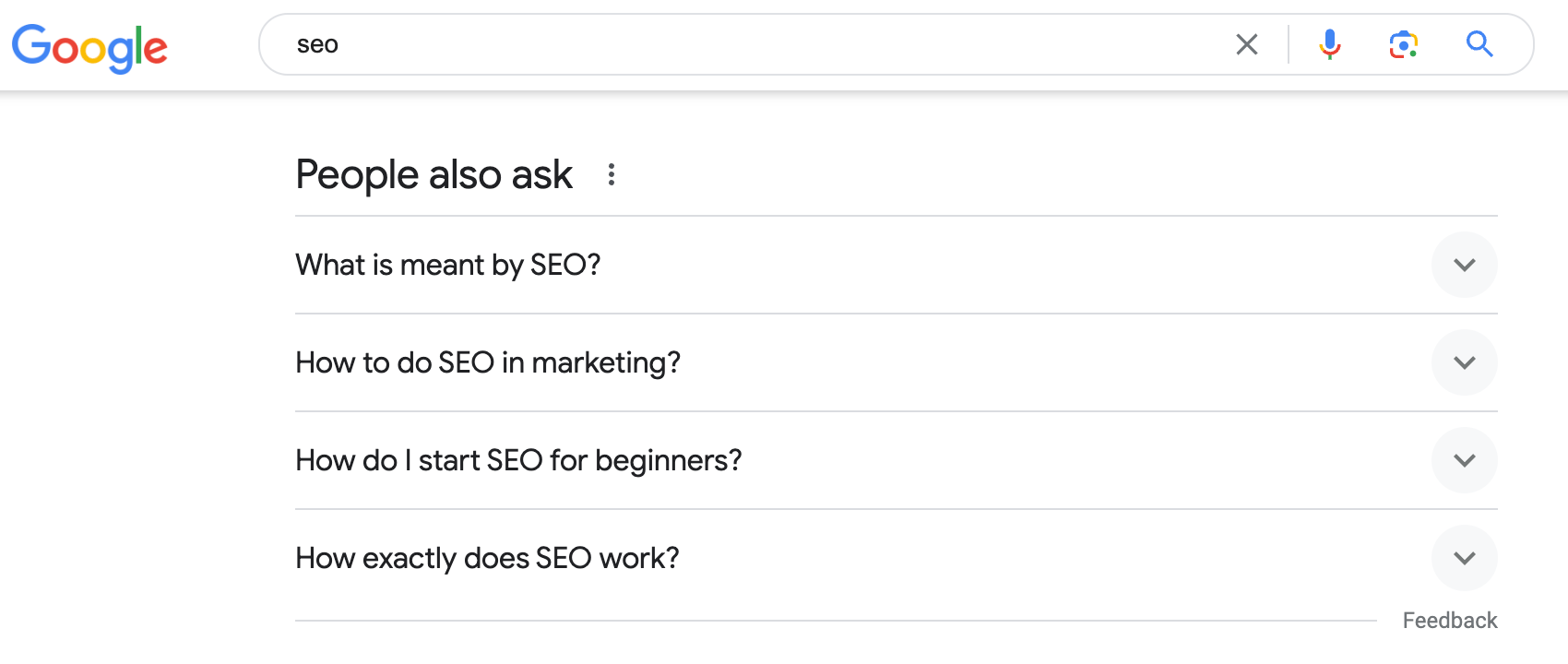The image size is (1568, 664).
Task: Open Google Lens image search
Action: click(x=1403, y=43)
